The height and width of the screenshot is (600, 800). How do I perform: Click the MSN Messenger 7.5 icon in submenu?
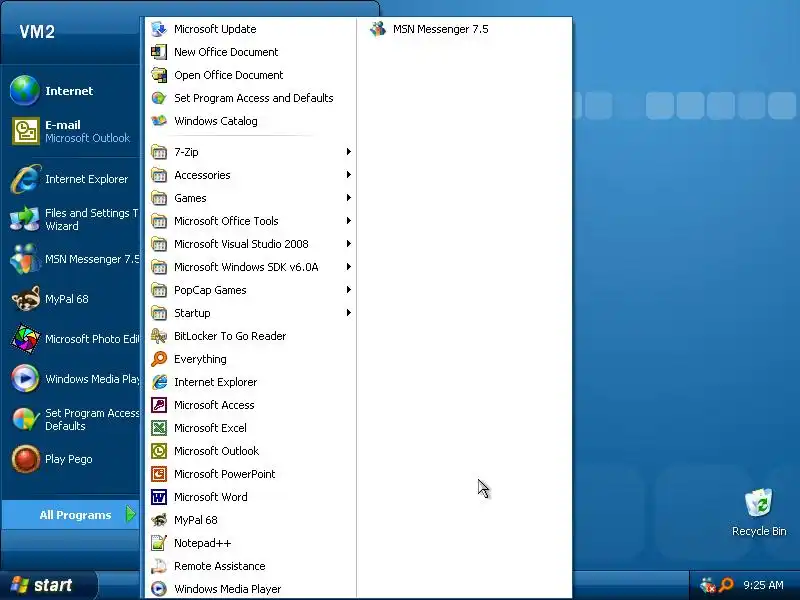tap(378, 29)
